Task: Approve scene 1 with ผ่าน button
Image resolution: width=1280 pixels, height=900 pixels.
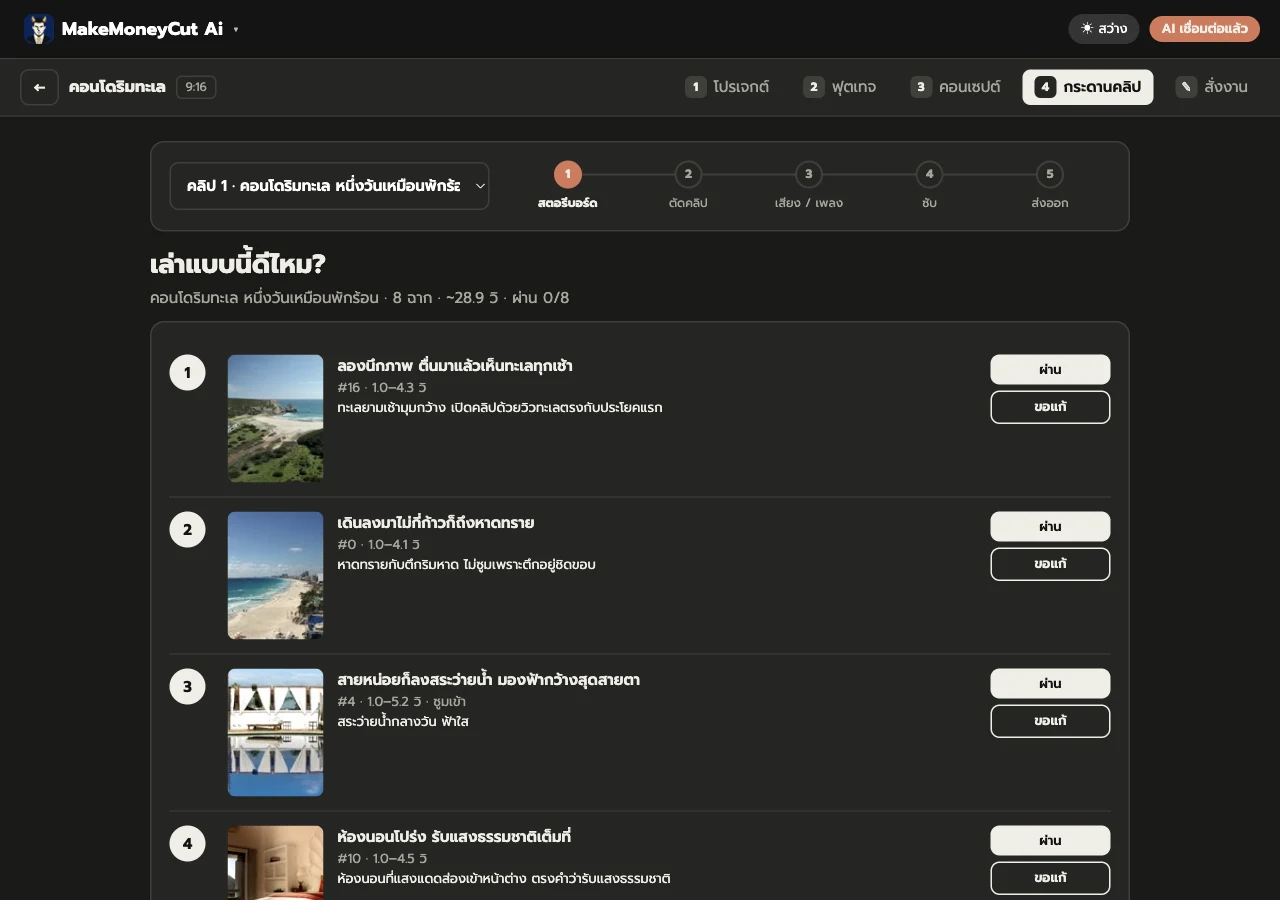Action: (1050, 370)
